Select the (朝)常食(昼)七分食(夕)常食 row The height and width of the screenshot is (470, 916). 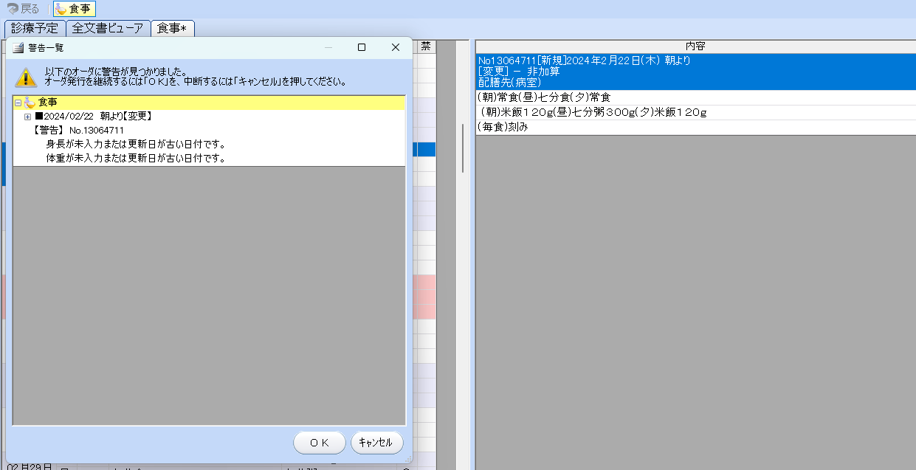pyautogui.click(x=696, y=98)
